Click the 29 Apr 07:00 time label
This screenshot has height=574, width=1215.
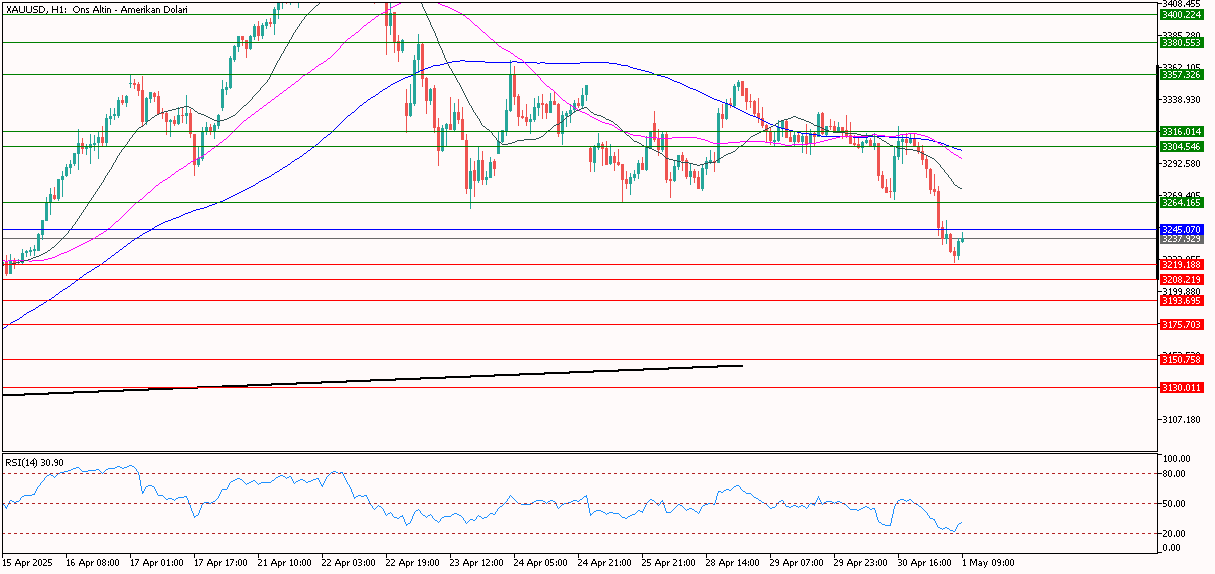(795, 563)
